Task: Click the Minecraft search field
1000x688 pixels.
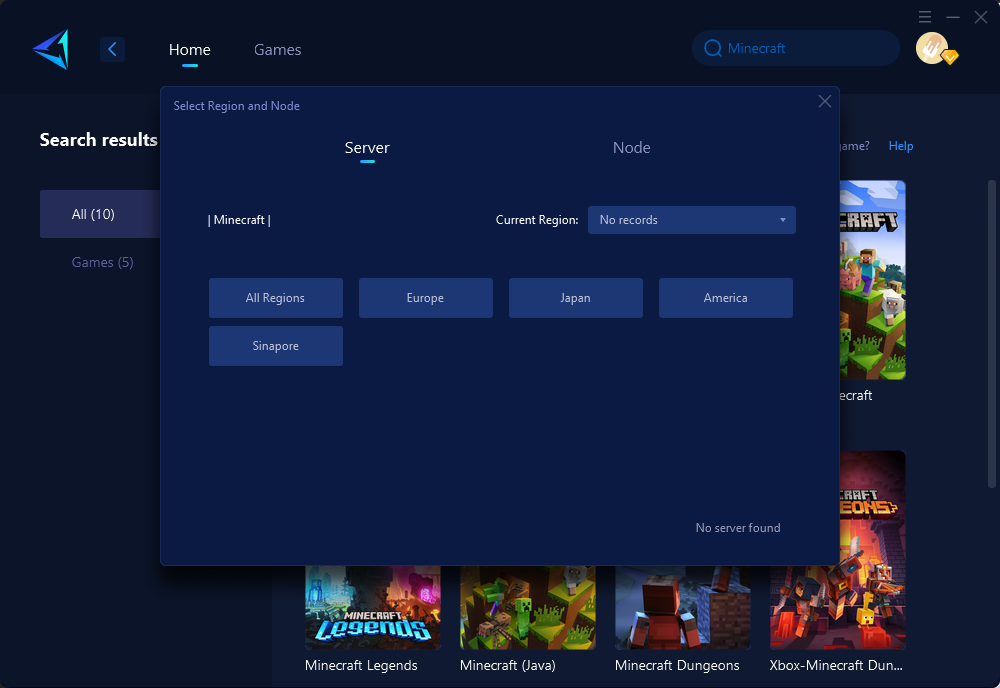Action: point(795,48)
